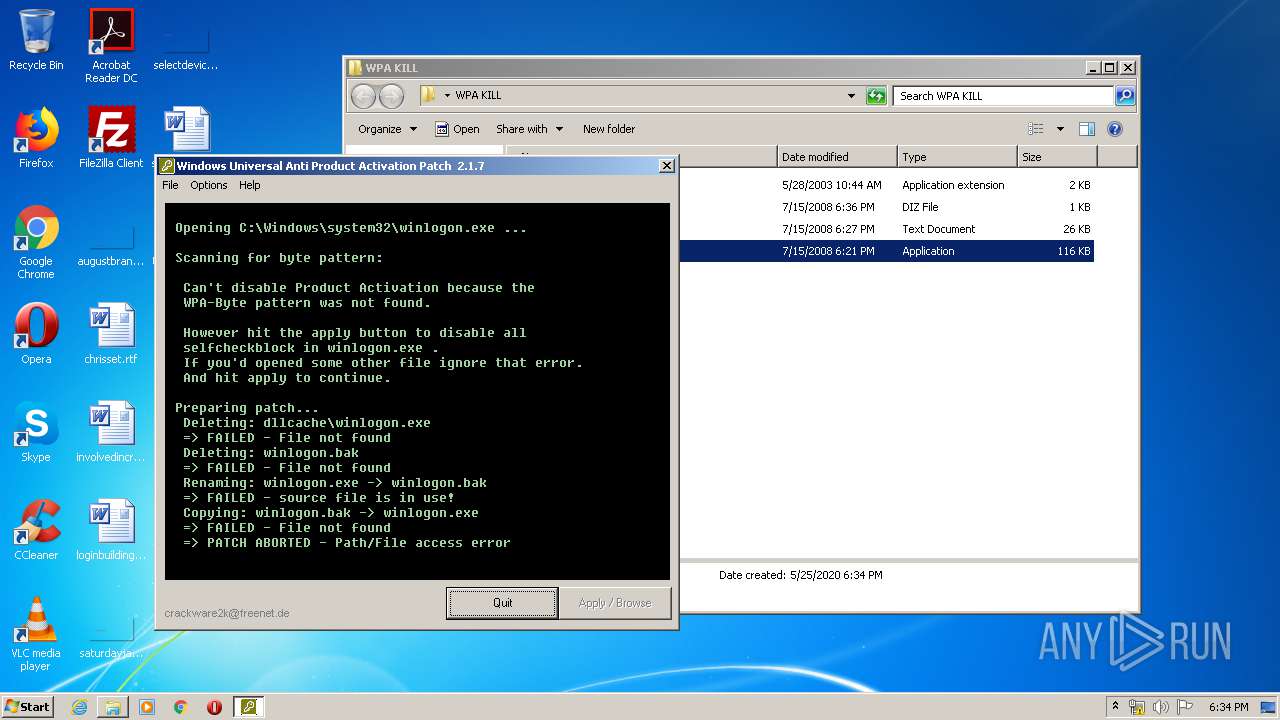
Task: Launch Acrobat Reader DC from desktop
Action: click(x=111, y=46)
